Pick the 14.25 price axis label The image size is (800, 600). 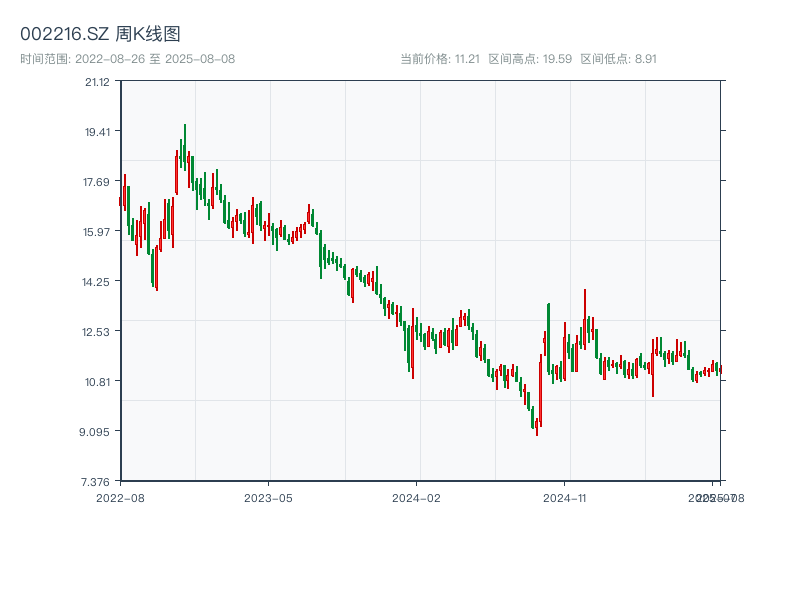pos(97,282)
